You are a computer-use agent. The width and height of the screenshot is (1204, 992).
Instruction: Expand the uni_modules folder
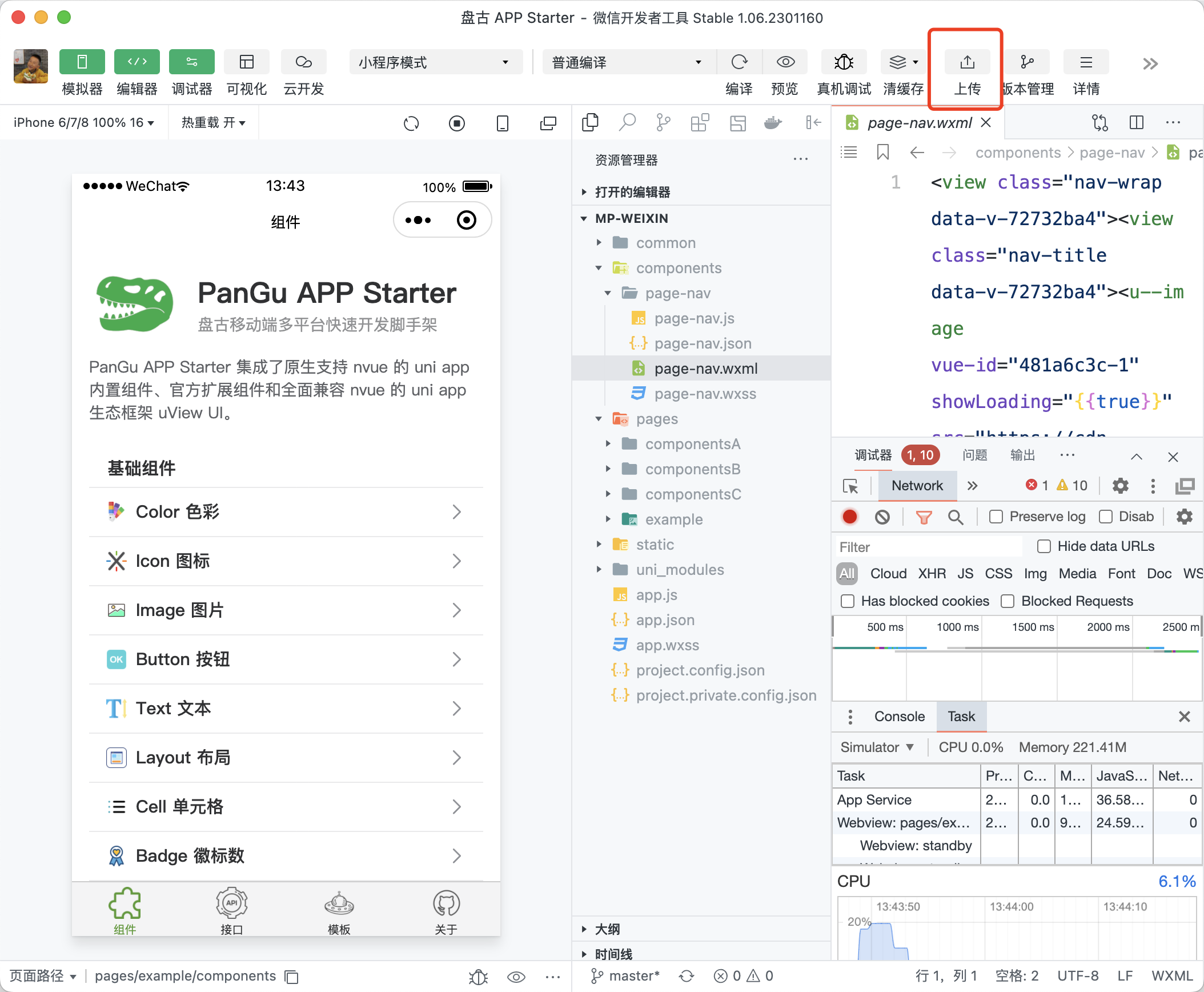[701, 570]
